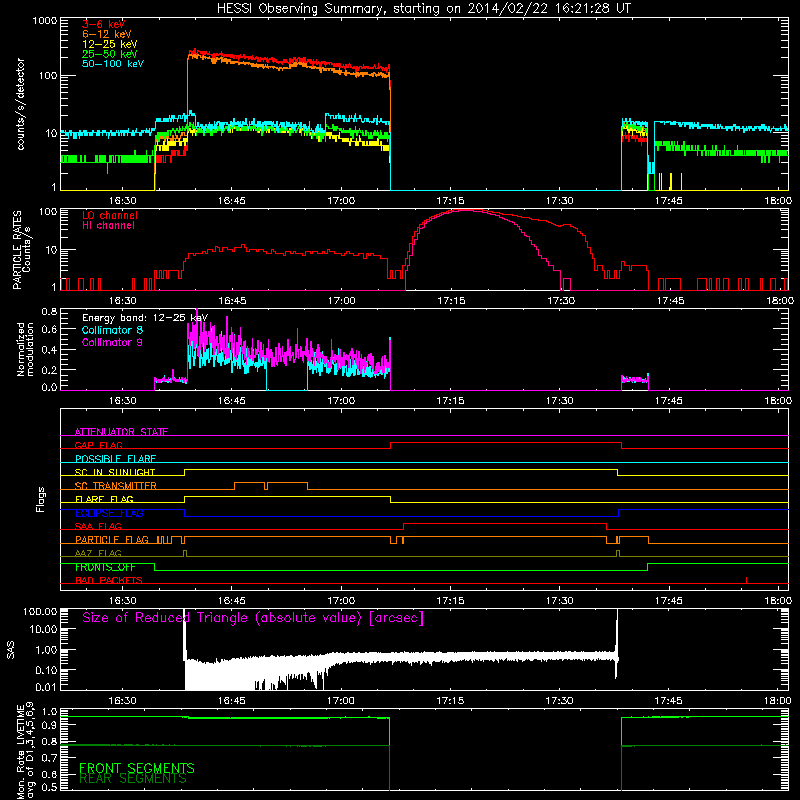Click the PARTICLE_FLAG label
The image size is (800, 800).
[112, 539]
